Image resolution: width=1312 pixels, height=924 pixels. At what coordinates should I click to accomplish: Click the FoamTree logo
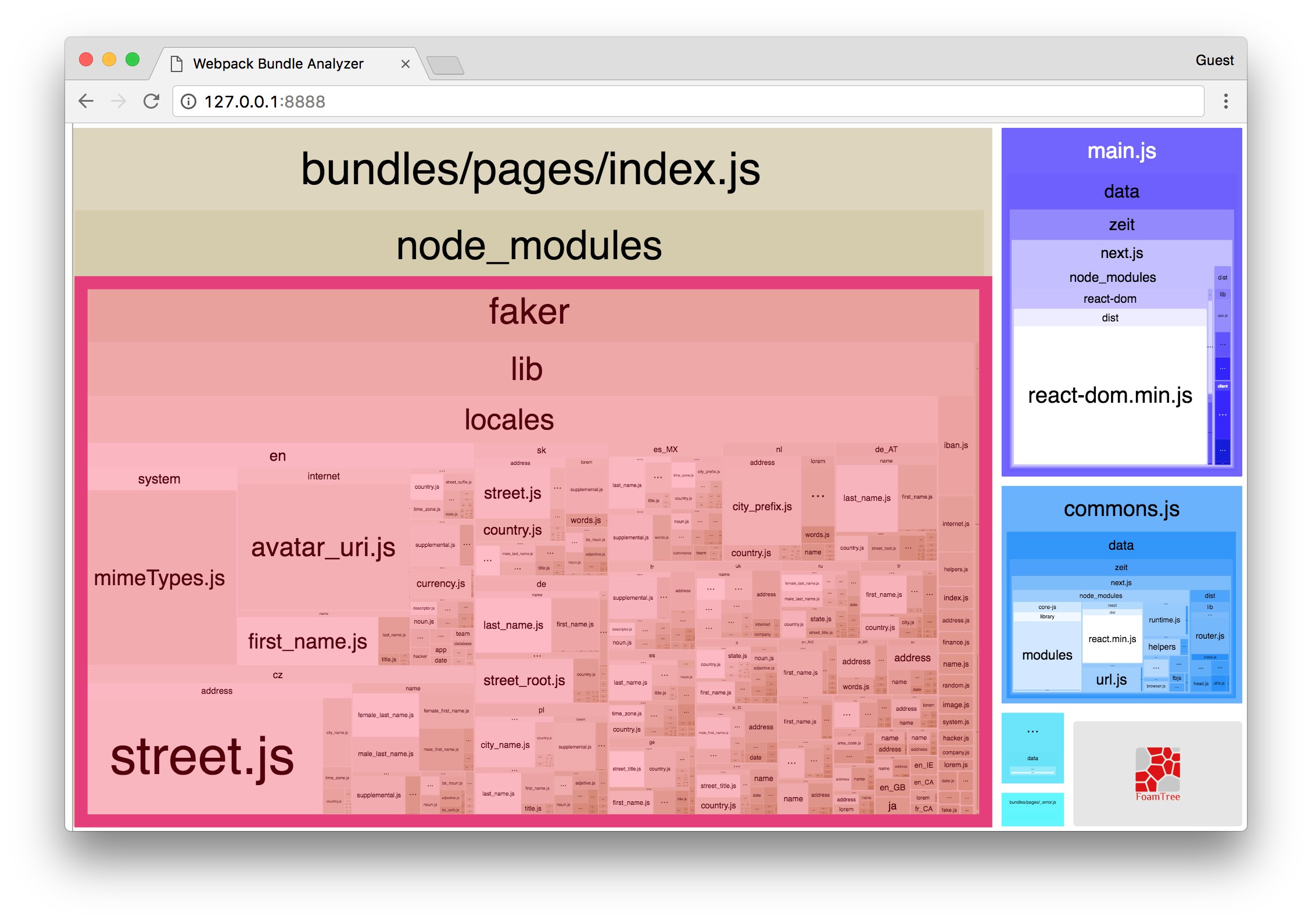1157,773
